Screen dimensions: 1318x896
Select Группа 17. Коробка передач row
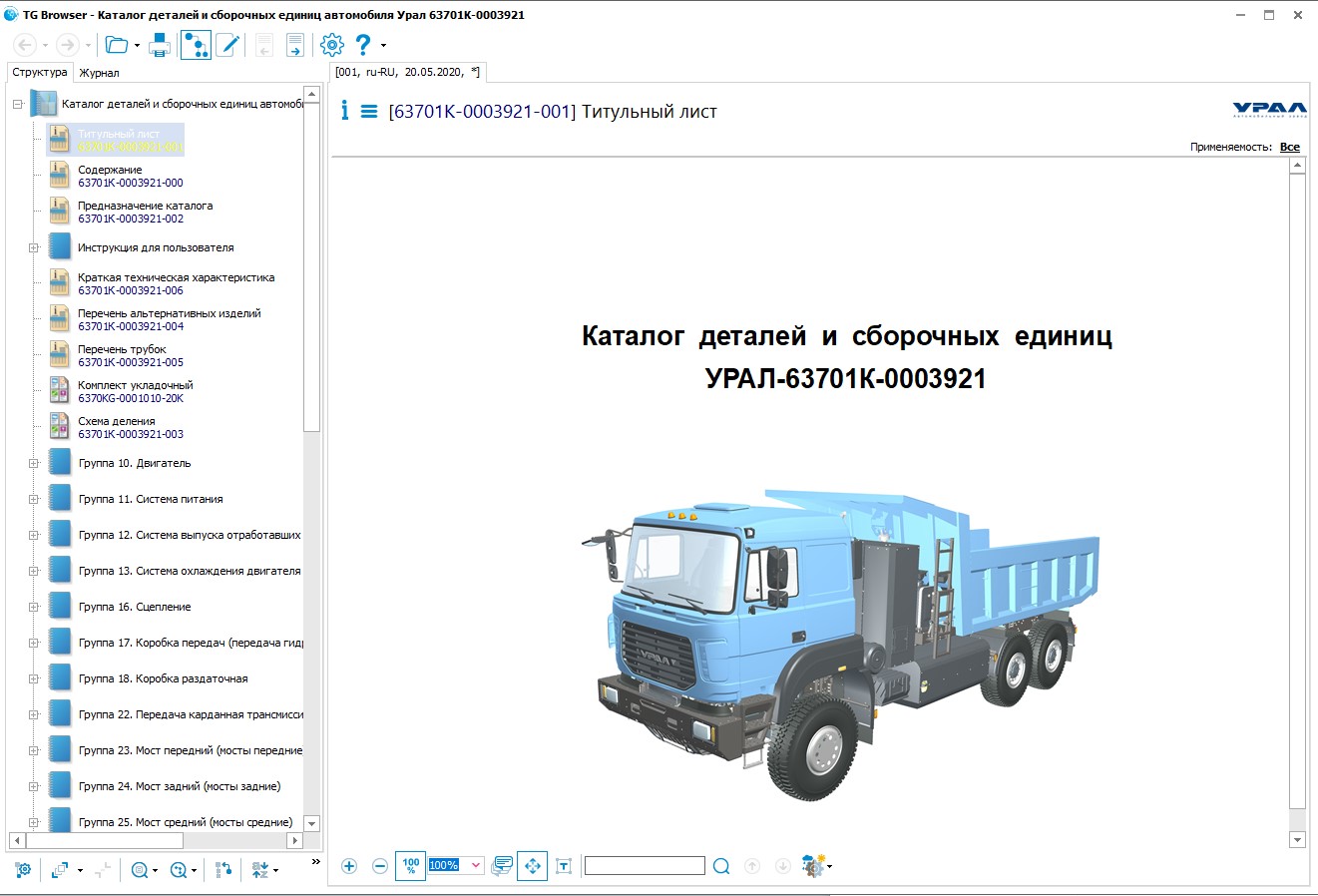click(191, 643)
